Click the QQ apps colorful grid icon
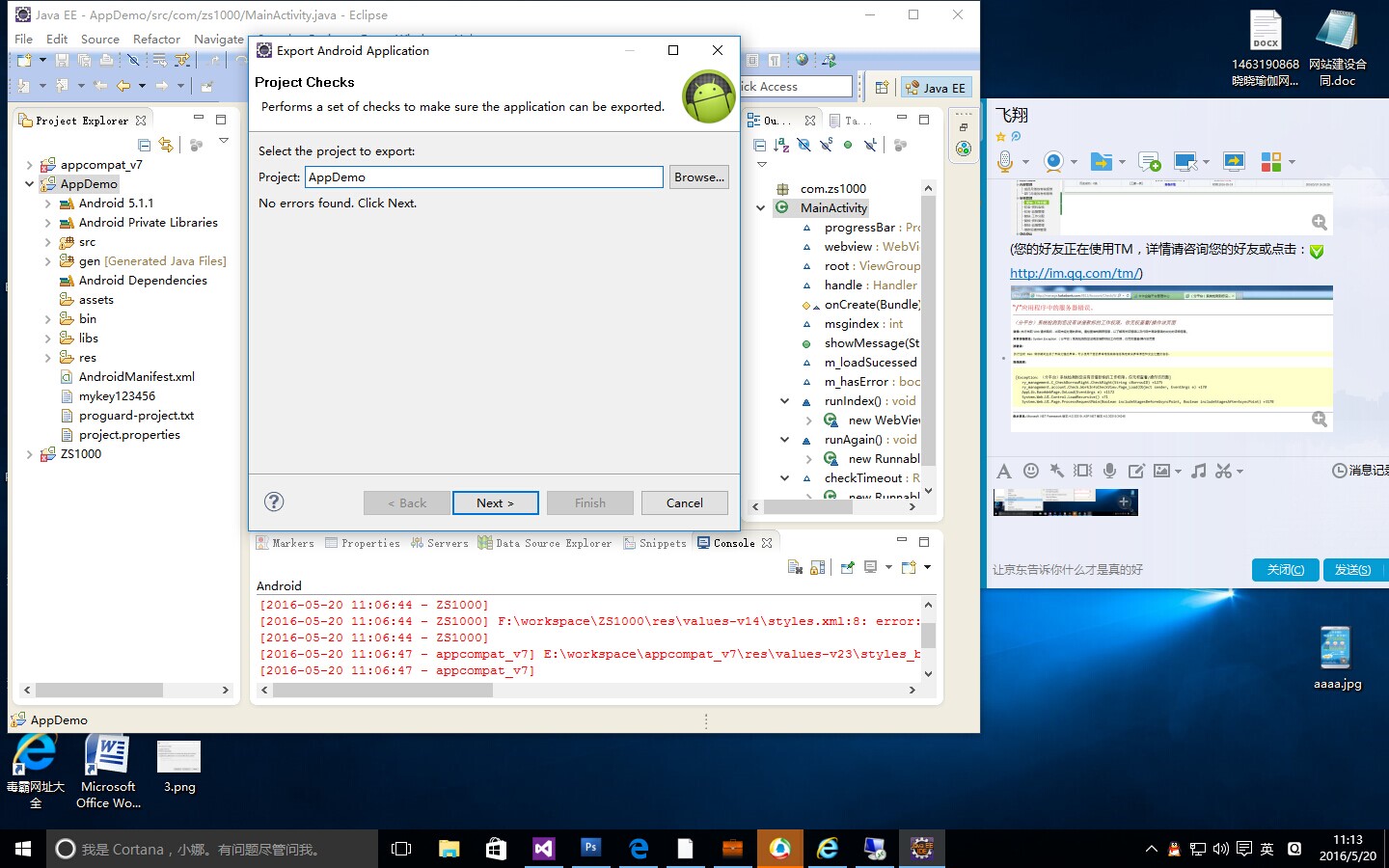1389x868 pixels. coord(1271,161)
